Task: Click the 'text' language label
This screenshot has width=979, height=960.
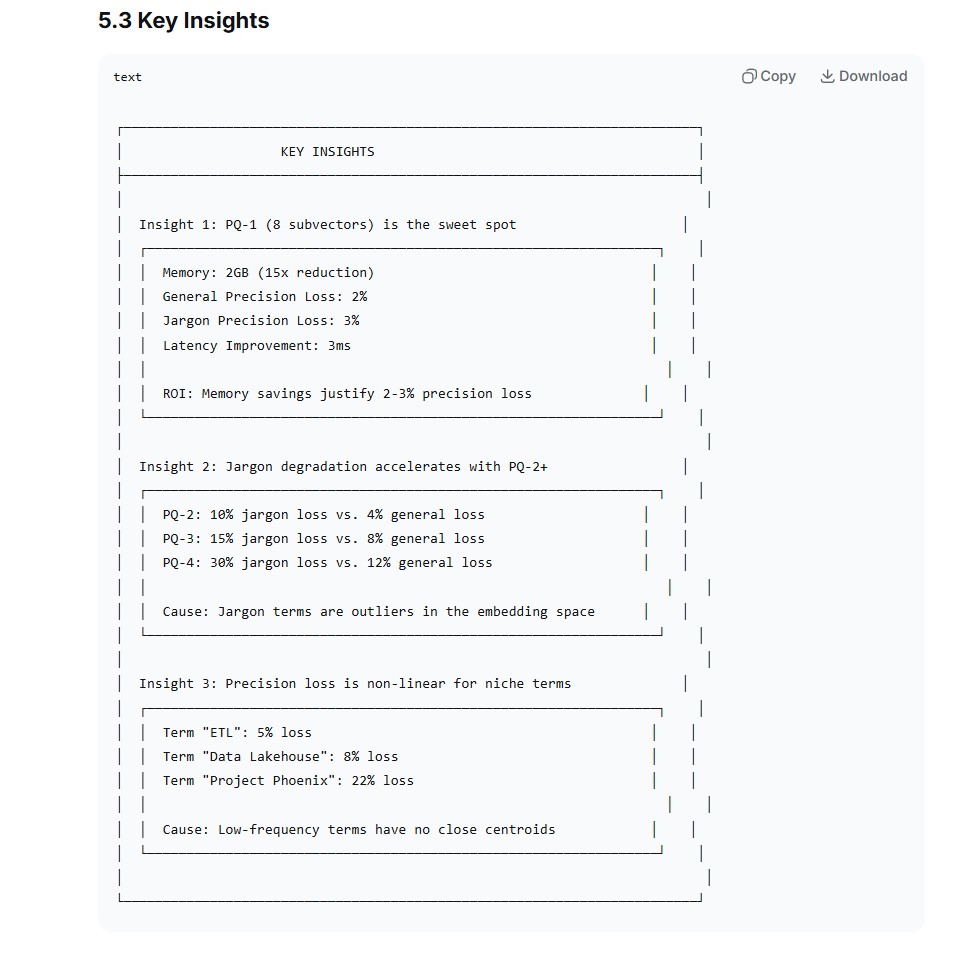Action: (127, 77)
